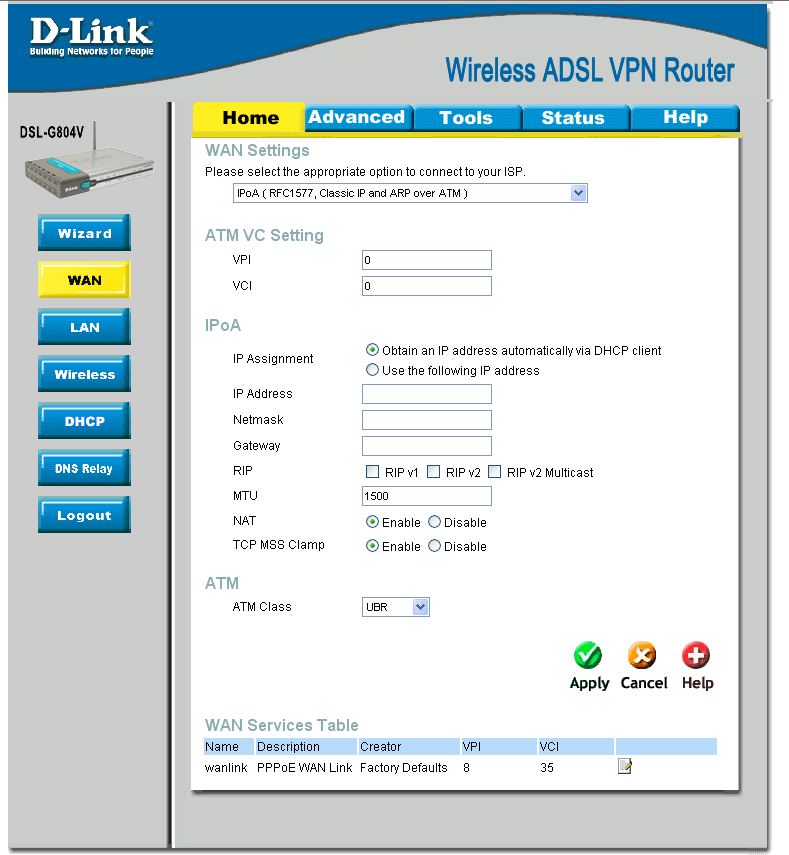Screen dimensions: 789x855
Task: Open the ATM Class UBR dropdown
Action: coord(396,607)
